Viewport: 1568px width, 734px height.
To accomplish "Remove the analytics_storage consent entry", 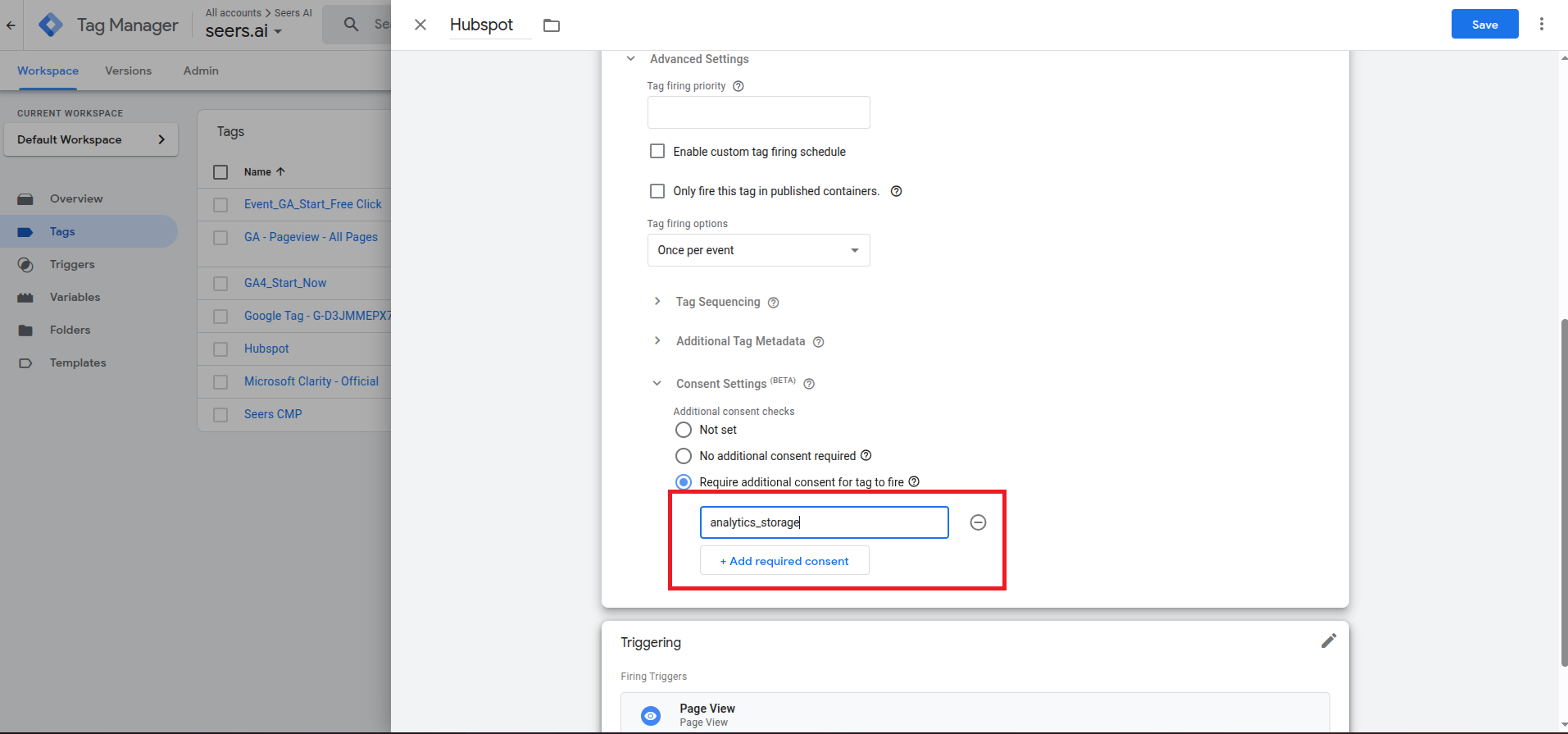I will click(x=978, y=522).
